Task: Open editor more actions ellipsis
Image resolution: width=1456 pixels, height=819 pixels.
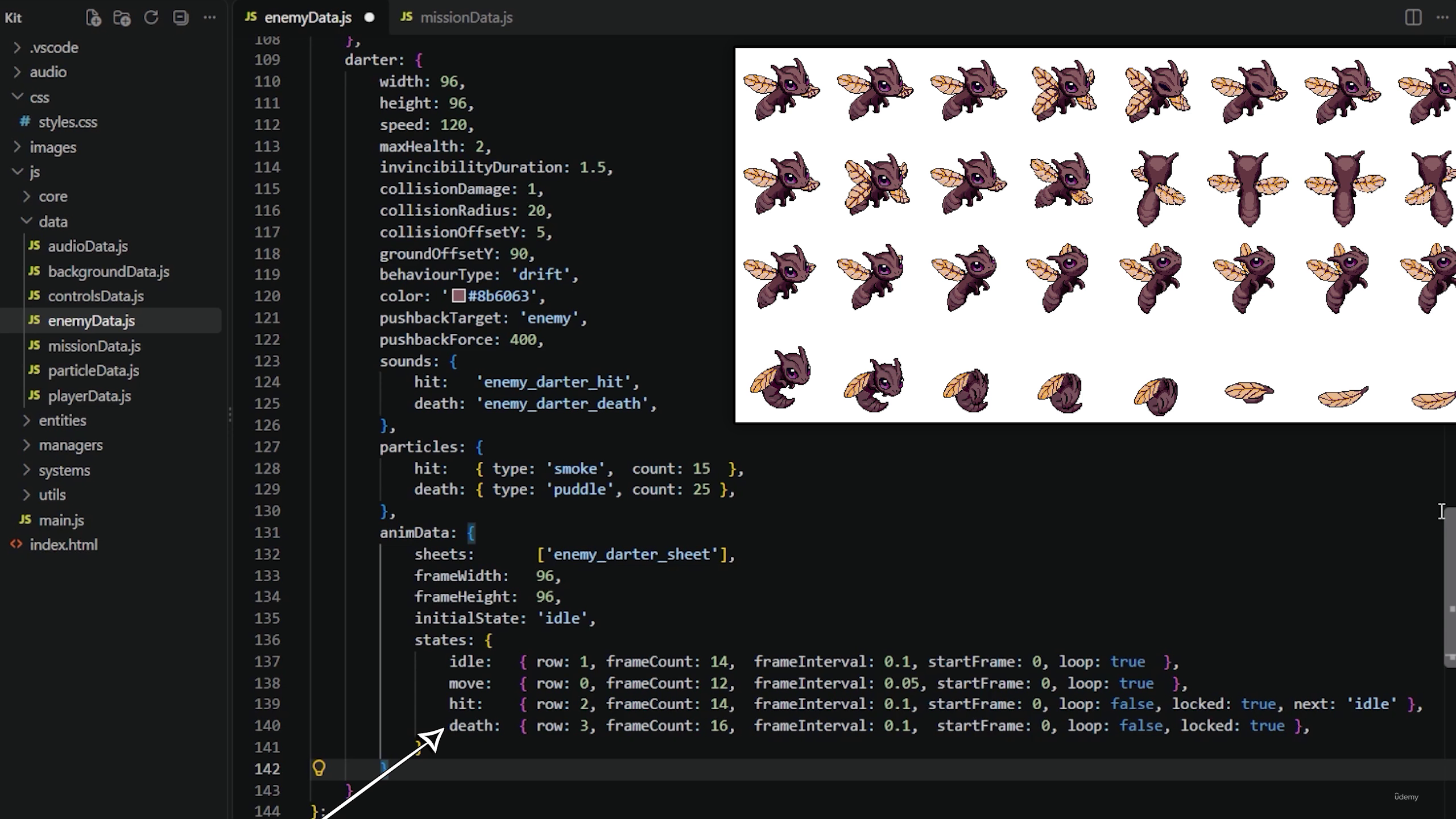Action: (1442, 18)
